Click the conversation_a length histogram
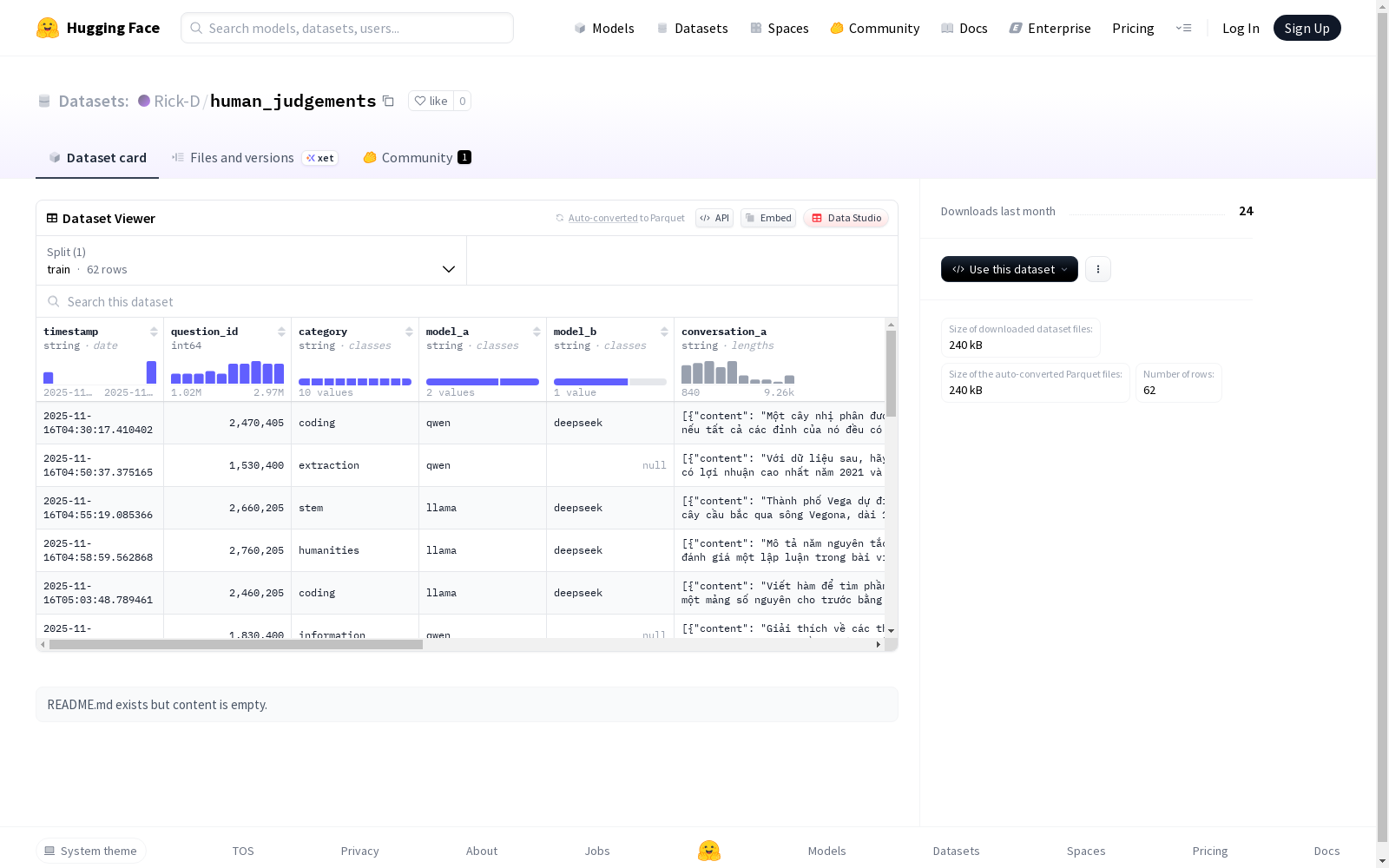Screen dimensions: 1389x868 [738, 372]
